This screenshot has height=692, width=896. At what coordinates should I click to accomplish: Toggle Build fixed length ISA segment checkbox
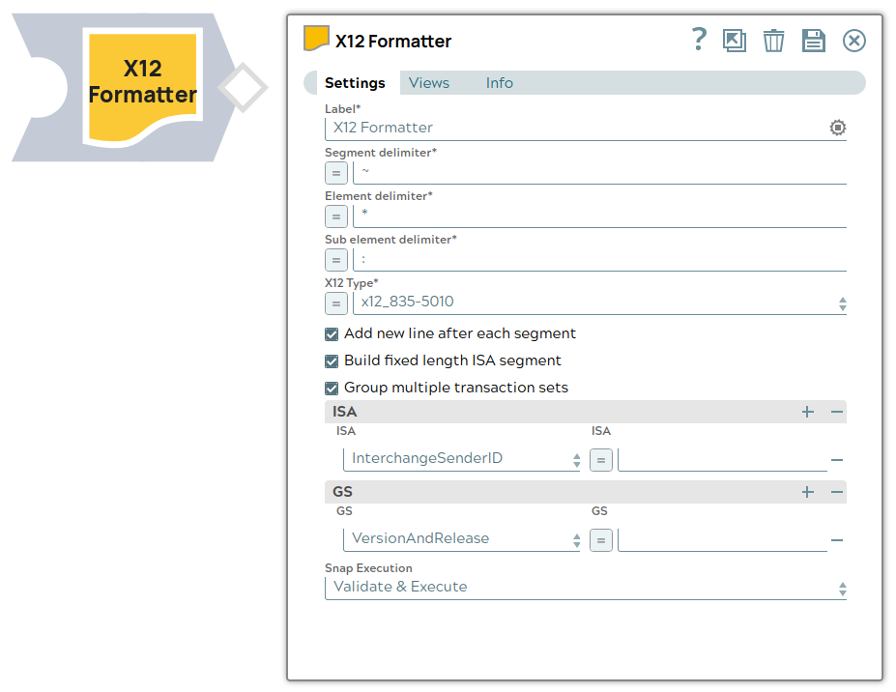coord(332,361)
